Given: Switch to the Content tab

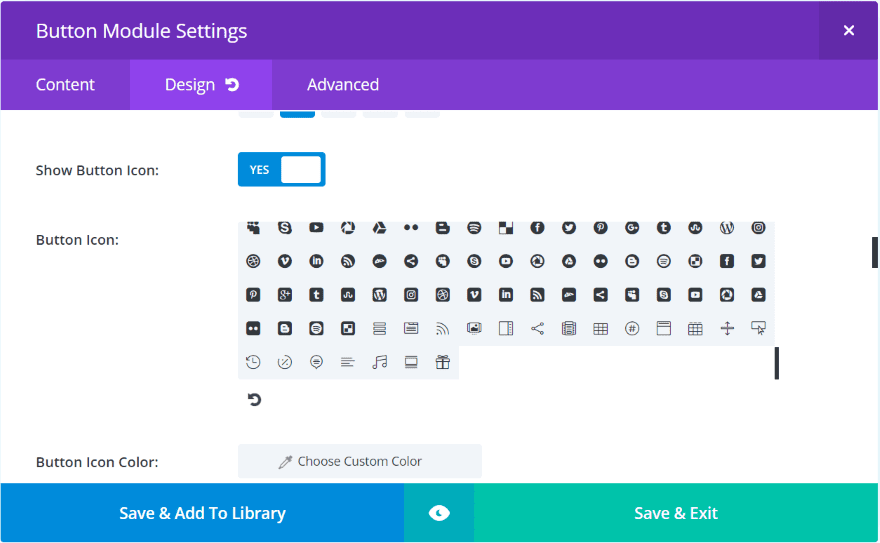Looking at the screenshot, I should coord(65,85).
